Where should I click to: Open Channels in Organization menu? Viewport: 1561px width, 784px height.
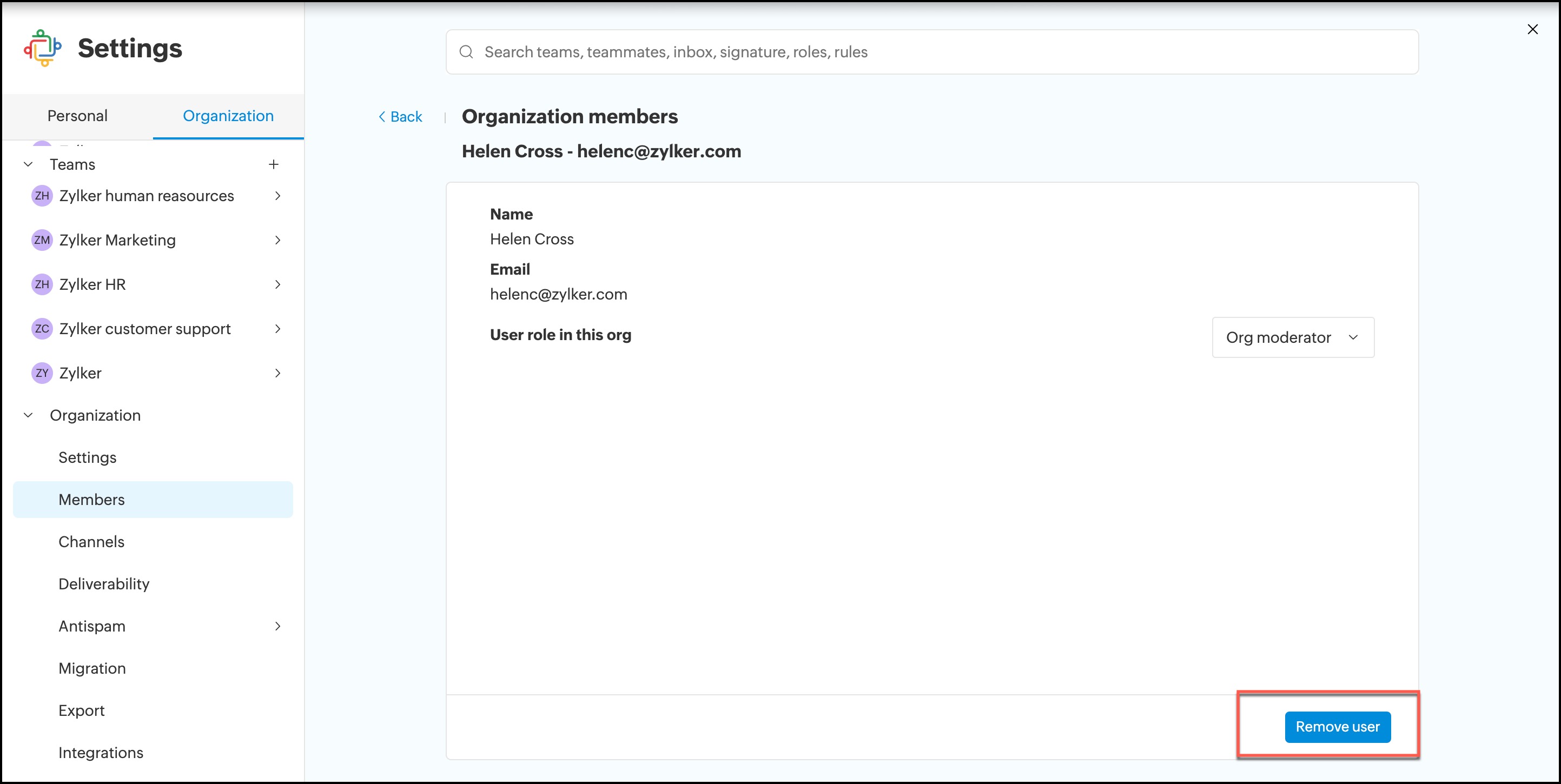click(91, 542)
